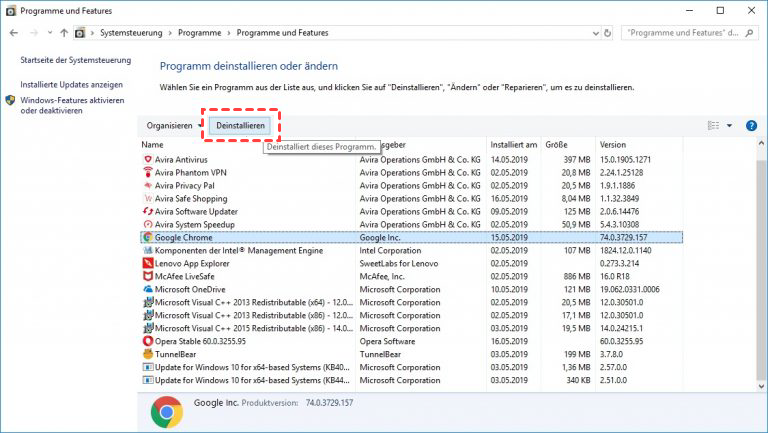Open help via the question mark icon
768x433 pixels.
pos(749,125)
